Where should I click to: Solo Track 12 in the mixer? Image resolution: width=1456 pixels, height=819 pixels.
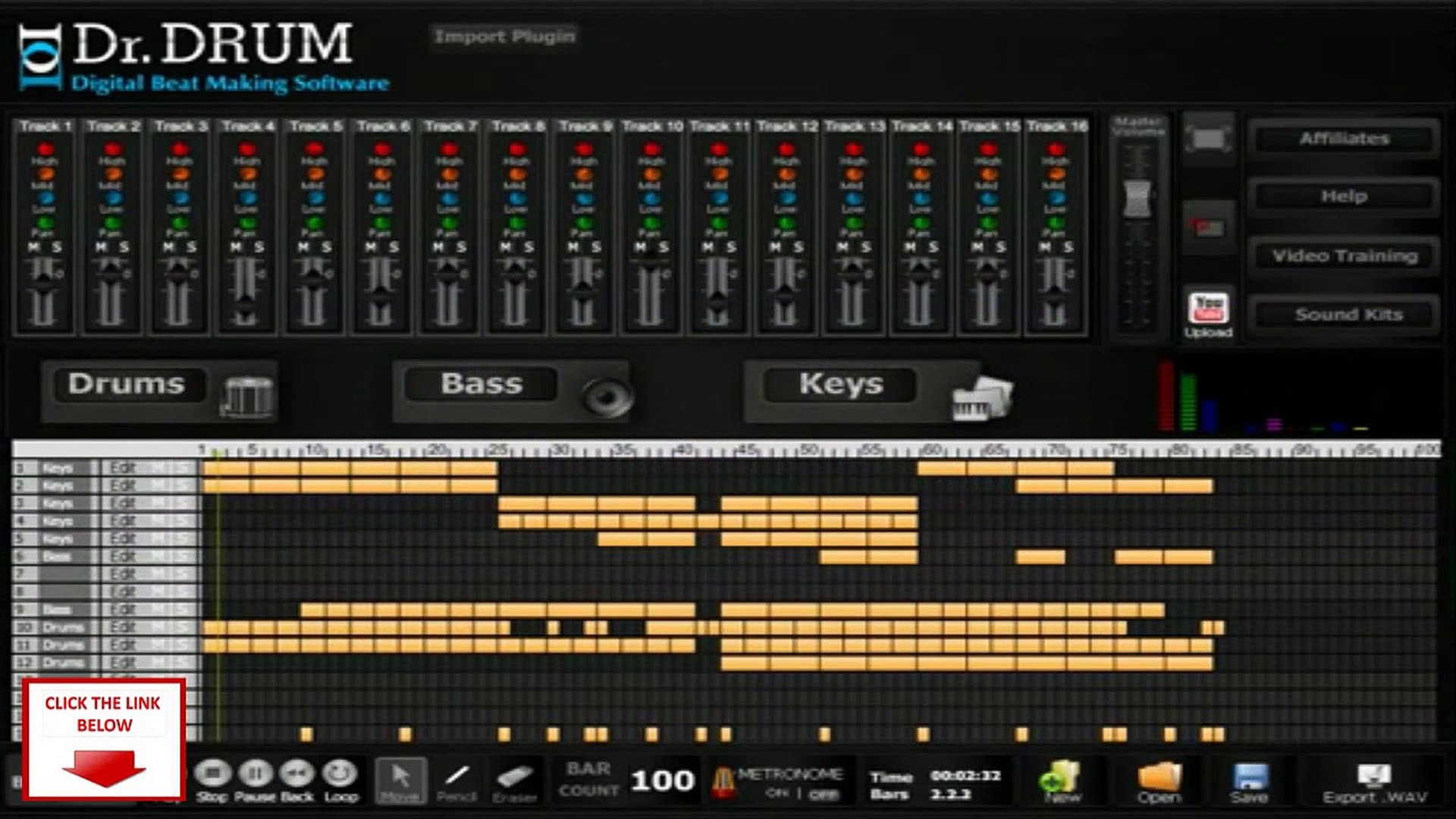(798, 247)
